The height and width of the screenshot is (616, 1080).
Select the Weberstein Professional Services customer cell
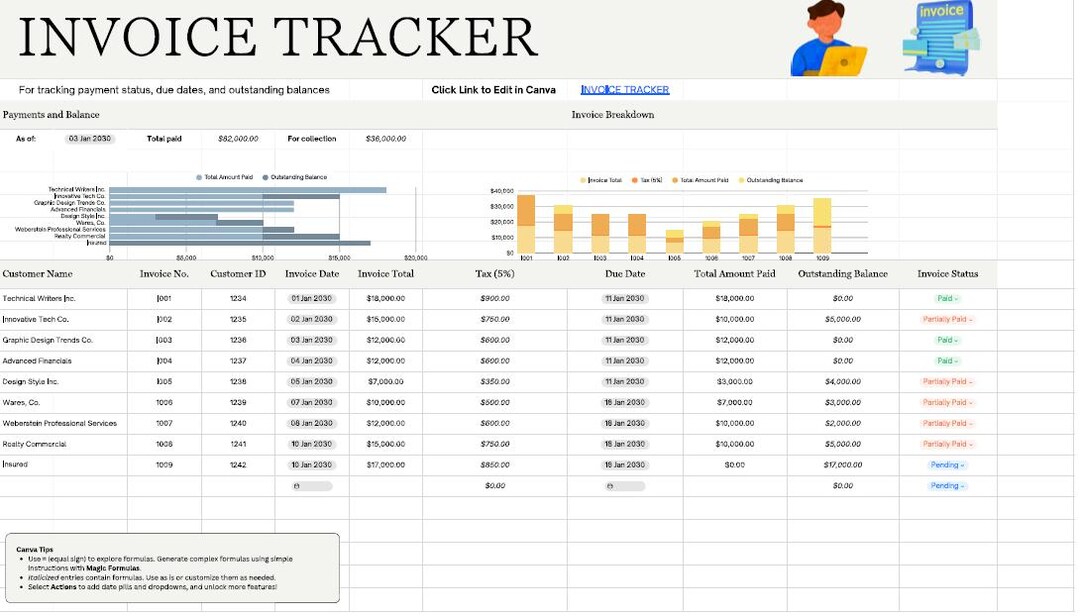[63, 424]
